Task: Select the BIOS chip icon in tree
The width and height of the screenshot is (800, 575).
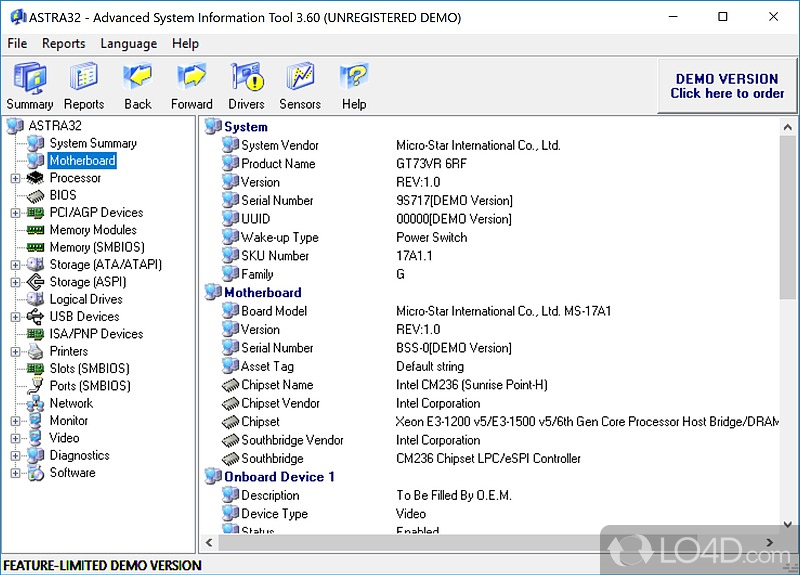Action: point(36,195)
